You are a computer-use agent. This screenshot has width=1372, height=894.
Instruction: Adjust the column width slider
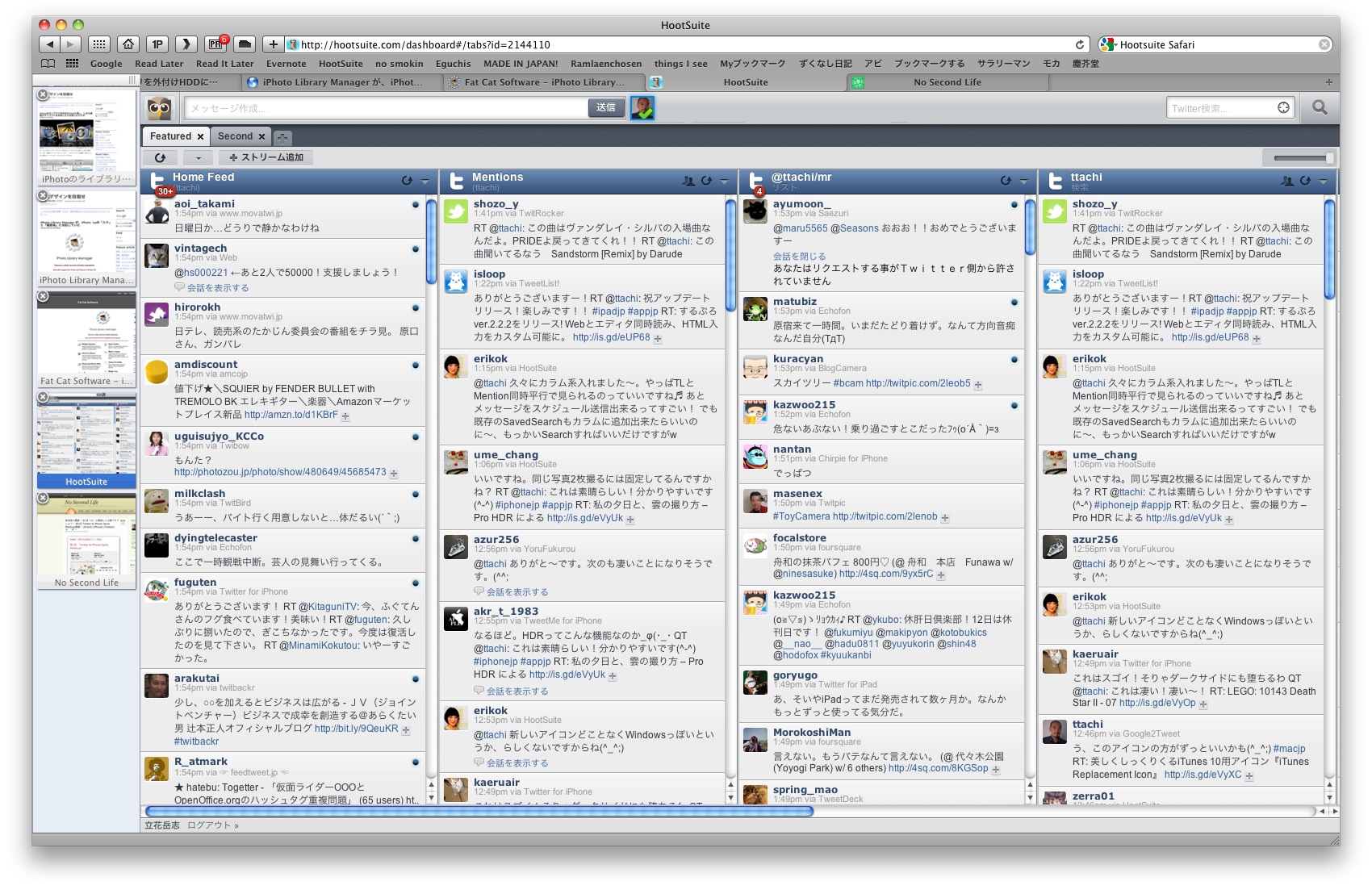coord(1299,158)
